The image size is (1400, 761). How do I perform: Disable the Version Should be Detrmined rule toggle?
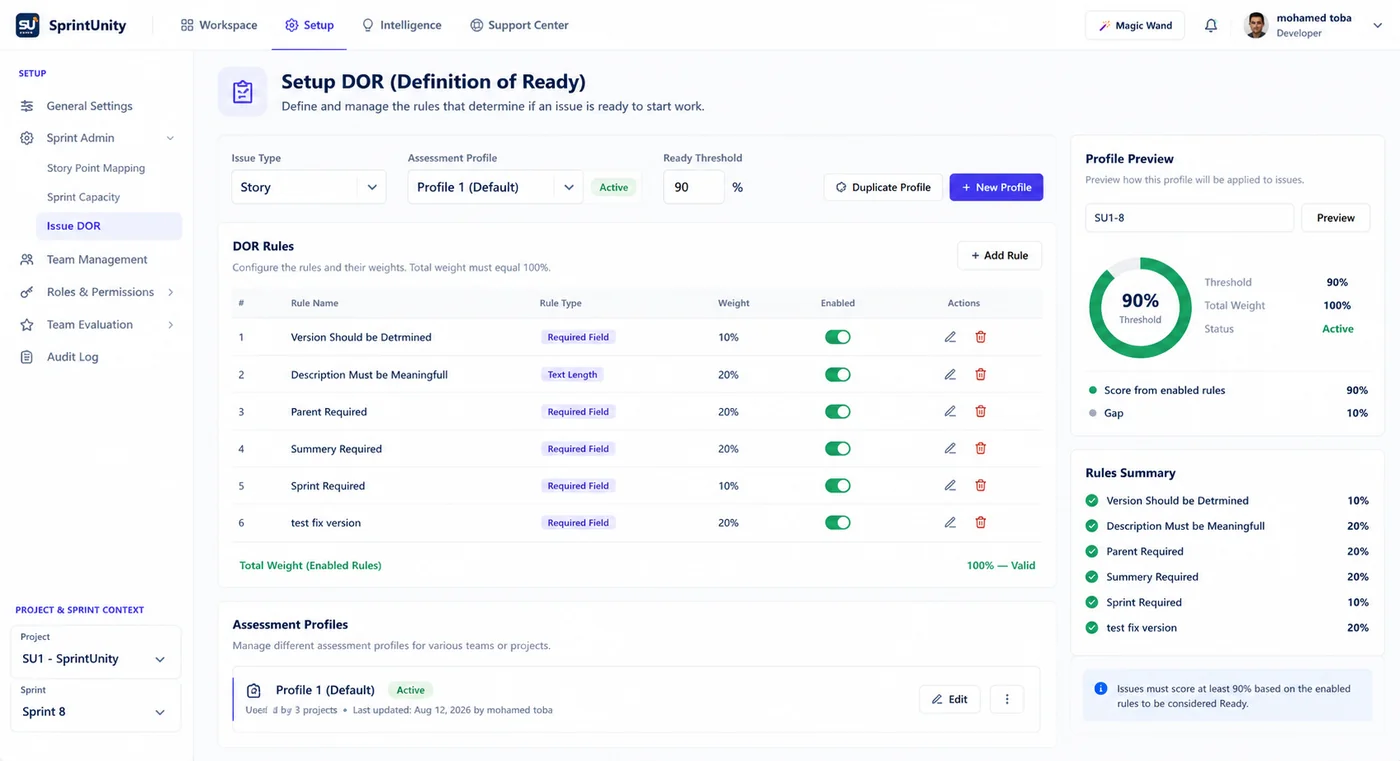838,337
